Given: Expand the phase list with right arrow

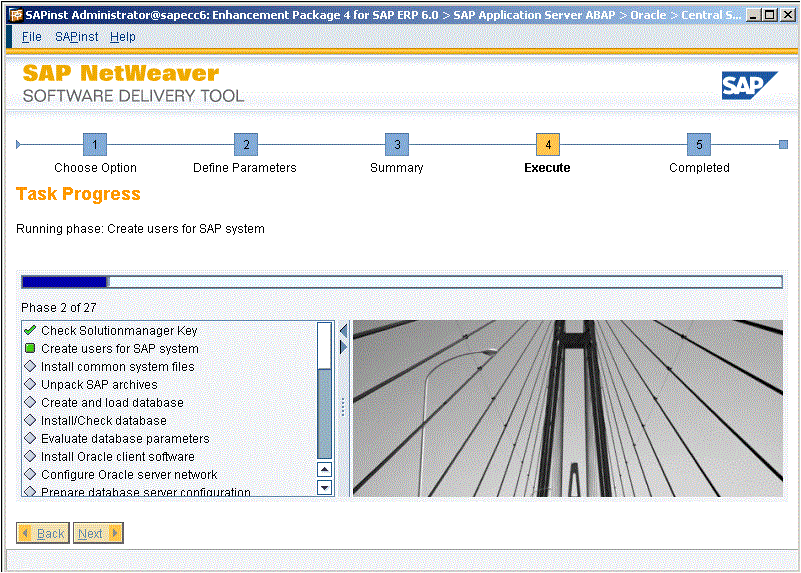Looking at the screenshot, I should pyautogui.click(x=344, y=347).
